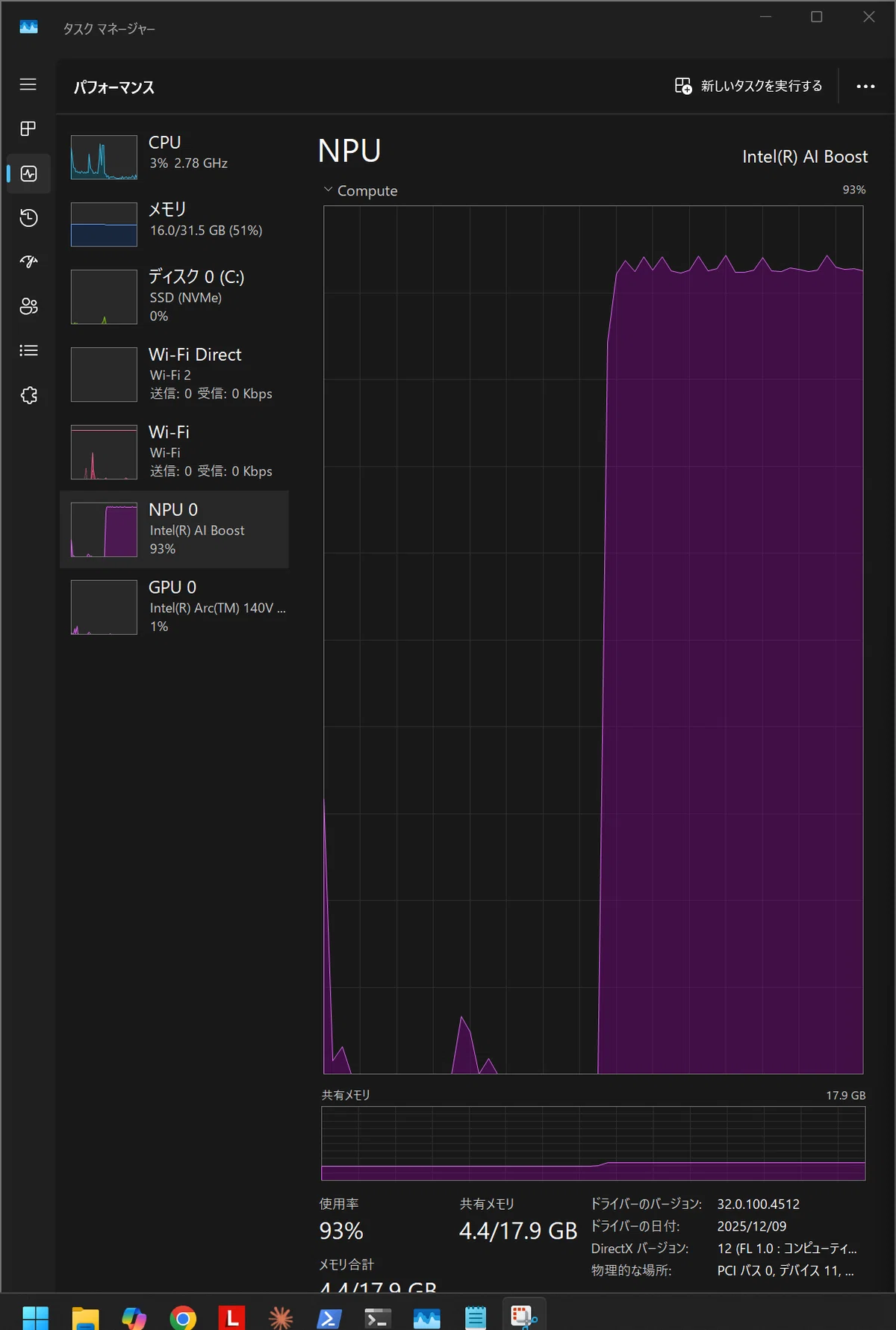This screenshot has width=896, height=1330.
Task: Open Snipping Tool from taskbar
Action: coord(524,1317)
